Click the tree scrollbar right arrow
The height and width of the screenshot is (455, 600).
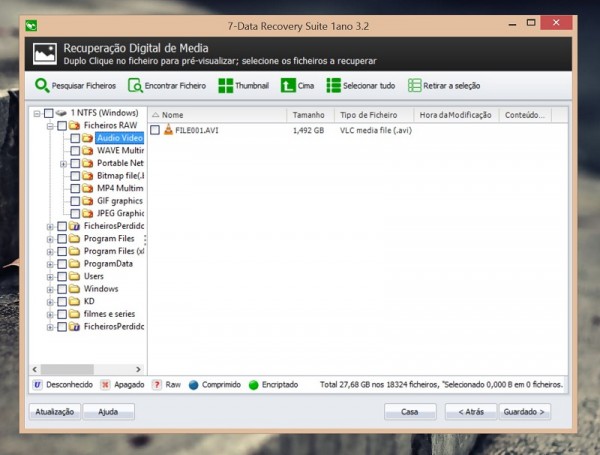[x=138, y=369]
